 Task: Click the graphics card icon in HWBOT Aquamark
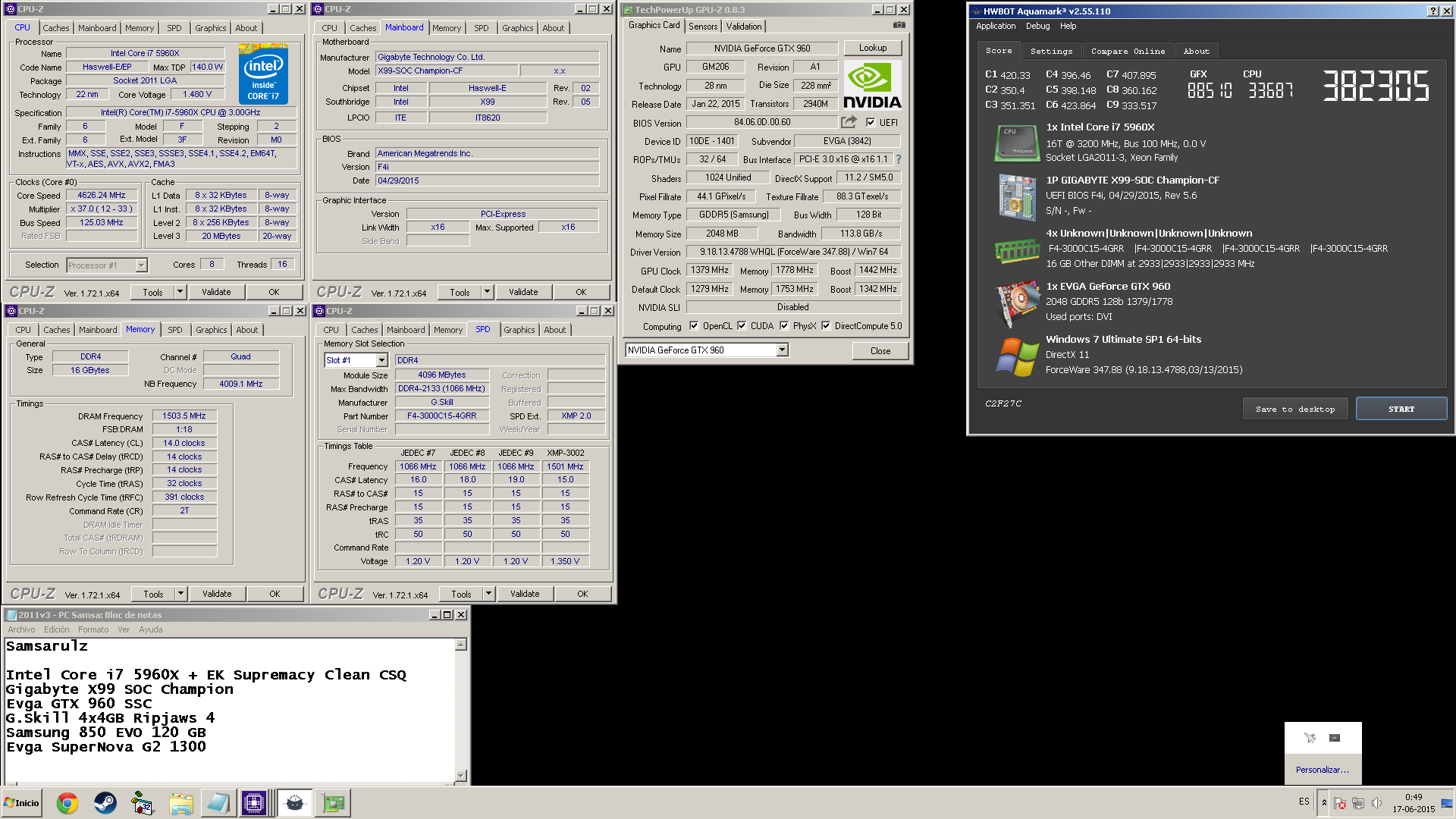tap(1016, 303)
